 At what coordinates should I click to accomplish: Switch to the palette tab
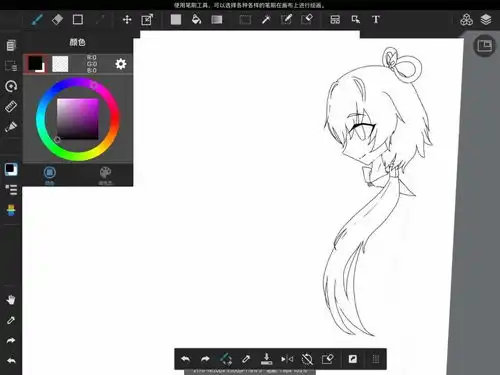coord(105,176)
